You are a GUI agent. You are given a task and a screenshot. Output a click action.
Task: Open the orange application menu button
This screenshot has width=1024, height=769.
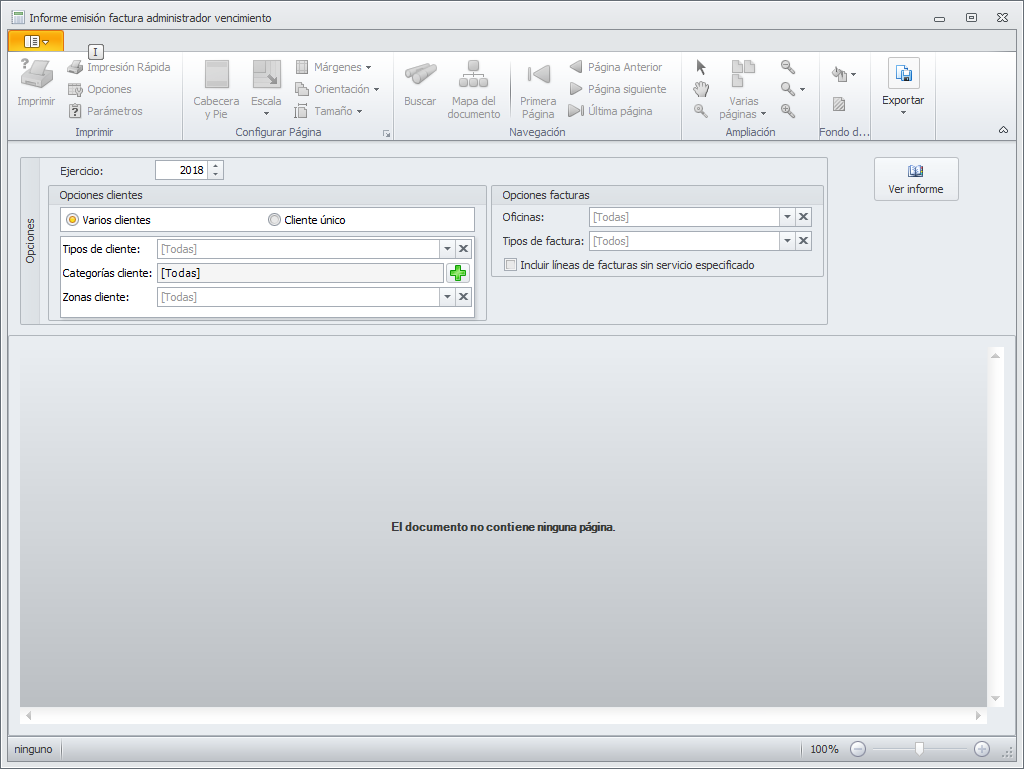[x=36, y=41]
